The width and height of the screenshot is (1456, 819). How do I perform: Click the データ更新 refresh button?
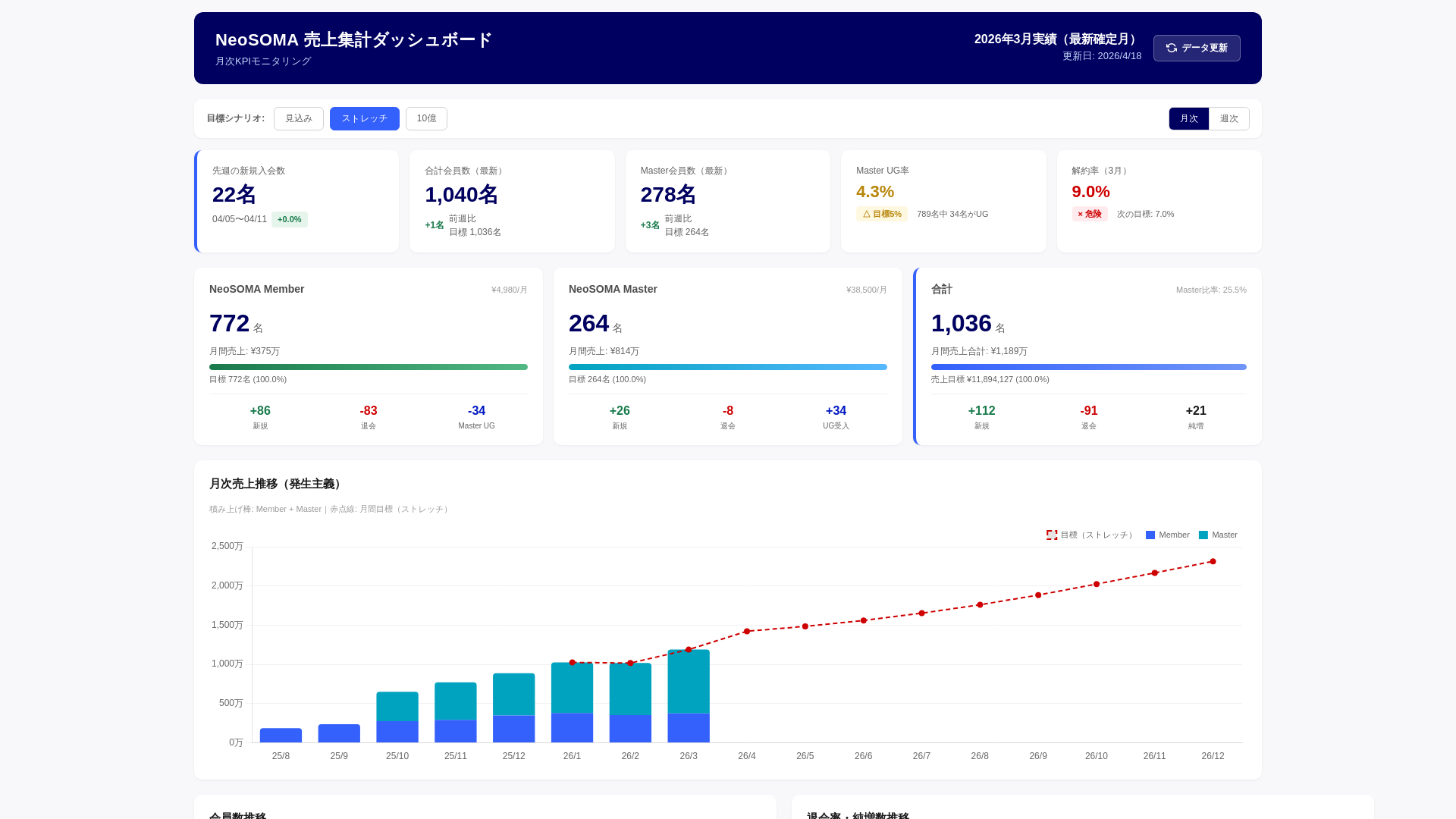click(1197, 48)
